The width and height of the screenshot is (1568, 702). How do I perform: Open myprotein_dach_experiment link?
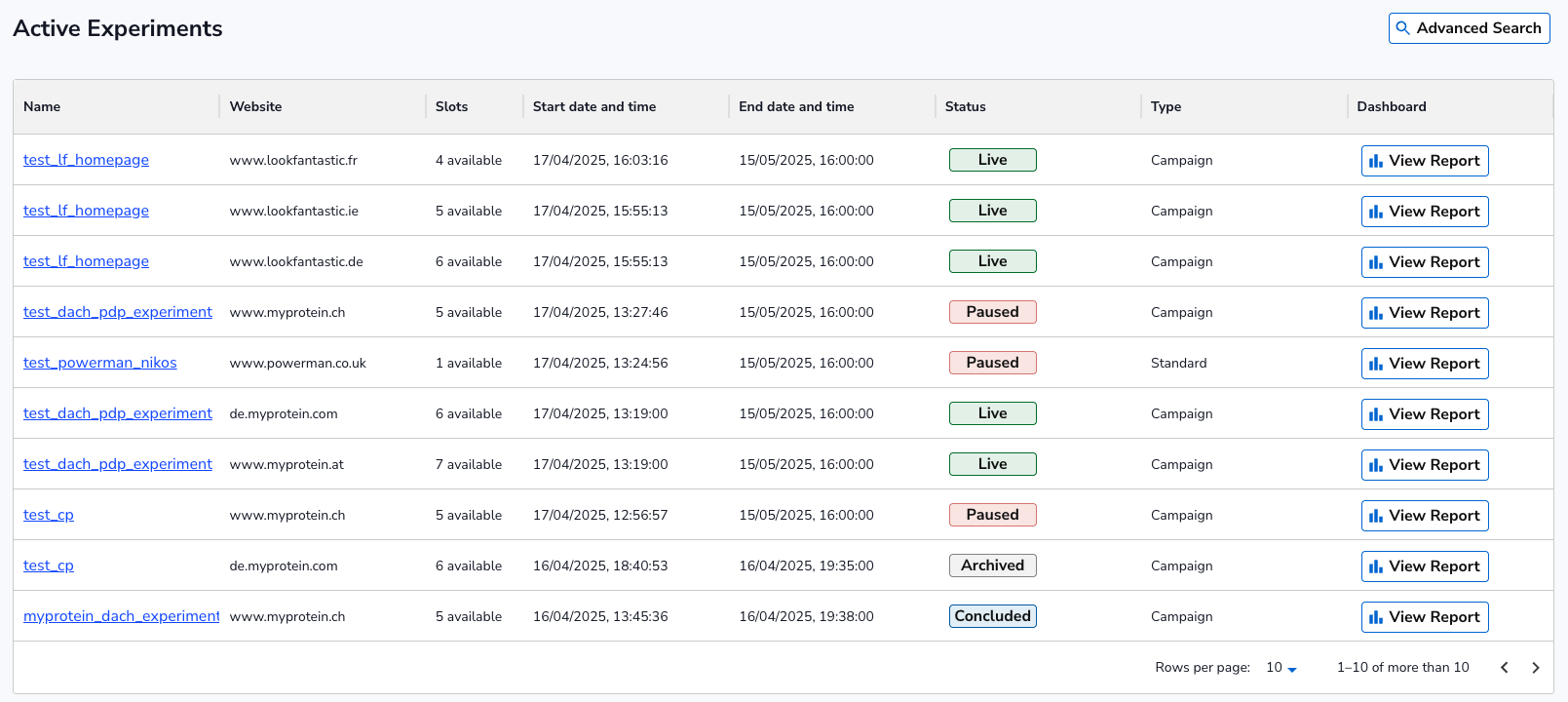(121, 616)
